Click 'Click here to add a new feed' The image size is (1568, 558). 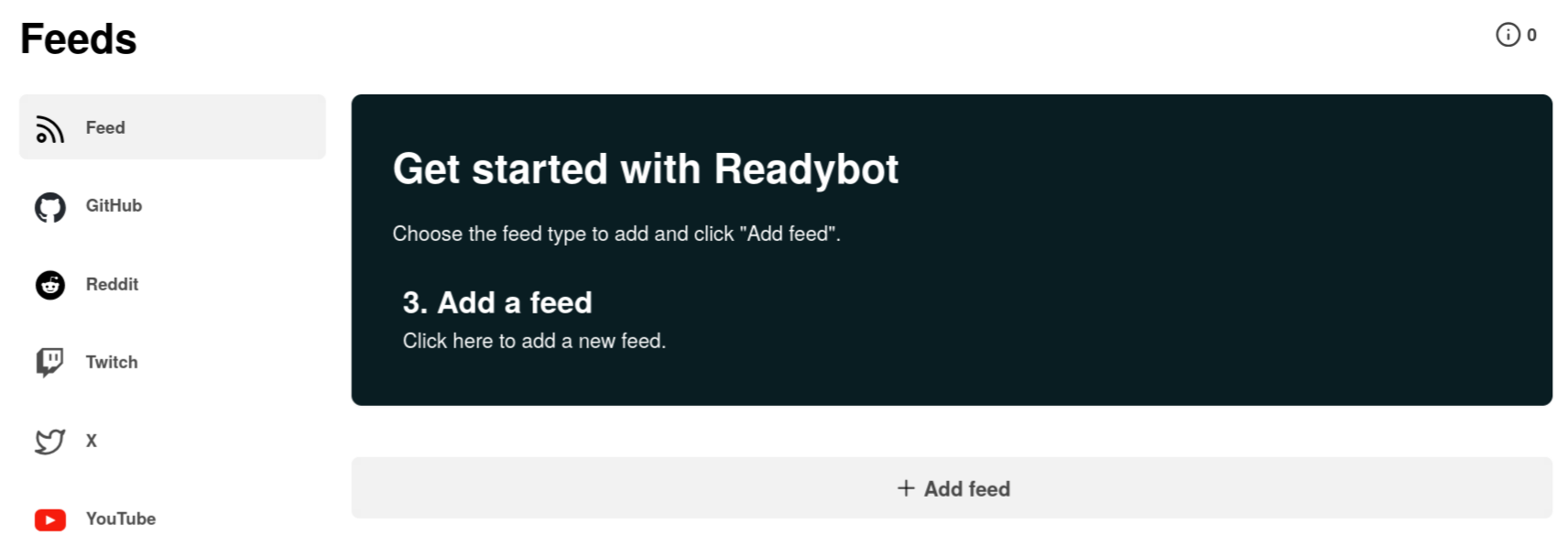tap(535, 341)
